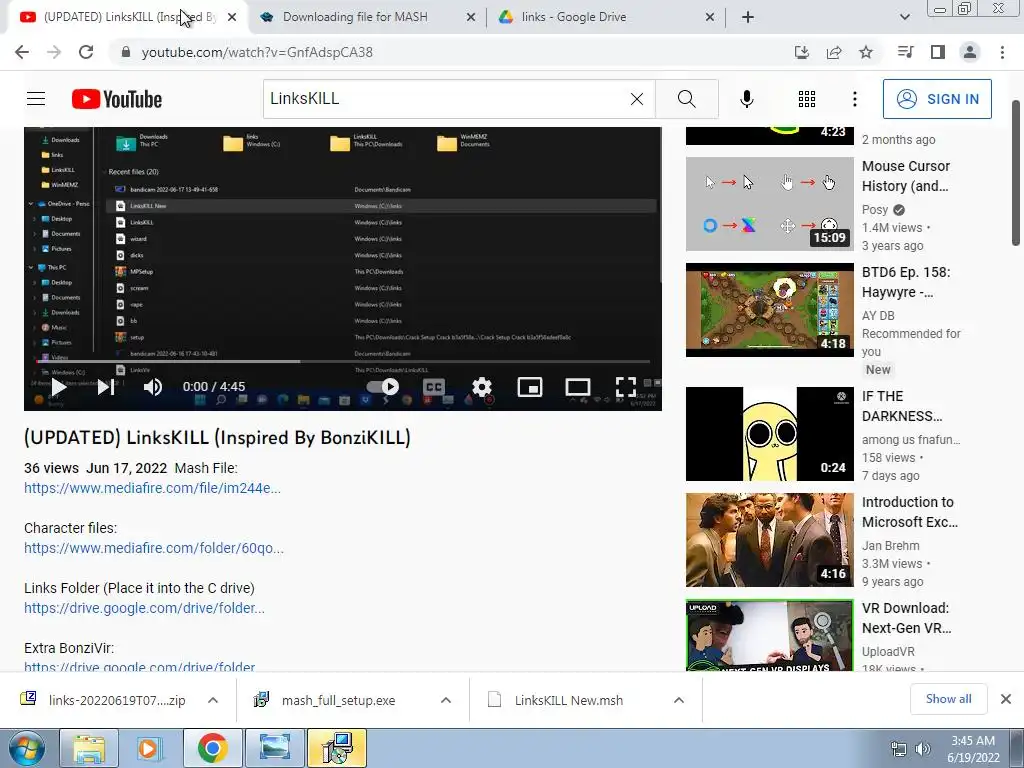Open YouTube hamburger guide menu
The height and width of the screenshot is (768, 1024).
pyautogui.click(x=36, y=99)
